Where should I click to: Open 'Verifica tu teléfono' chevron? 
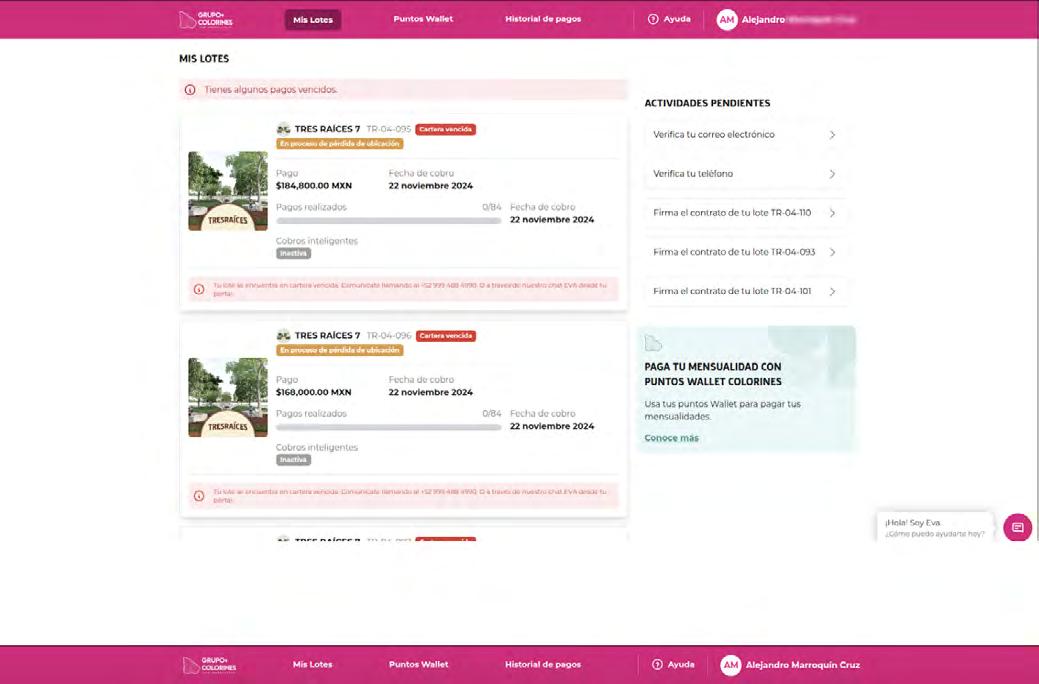[x=832, y=174]
